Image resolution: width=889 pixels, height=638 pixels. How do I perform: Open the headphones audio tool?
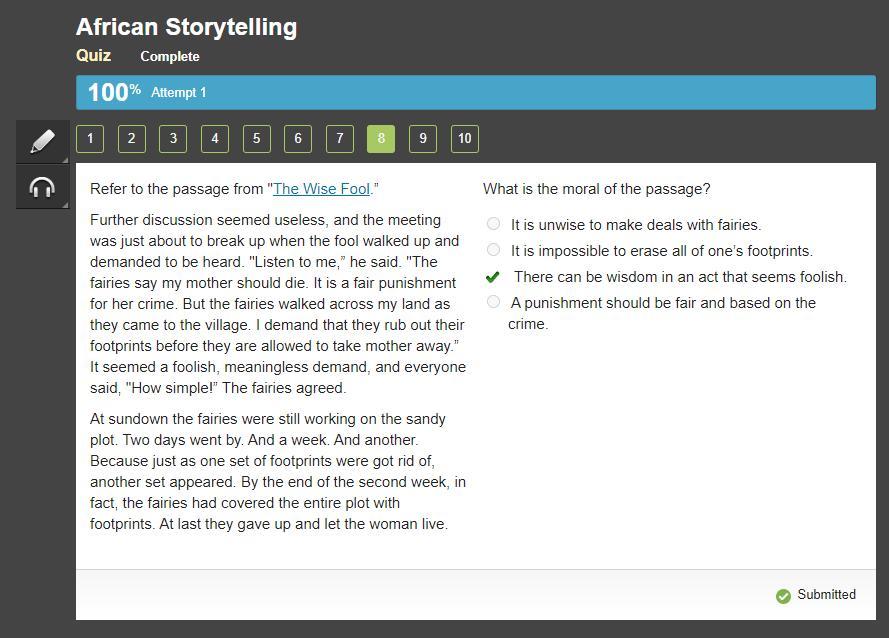point(42,187)
